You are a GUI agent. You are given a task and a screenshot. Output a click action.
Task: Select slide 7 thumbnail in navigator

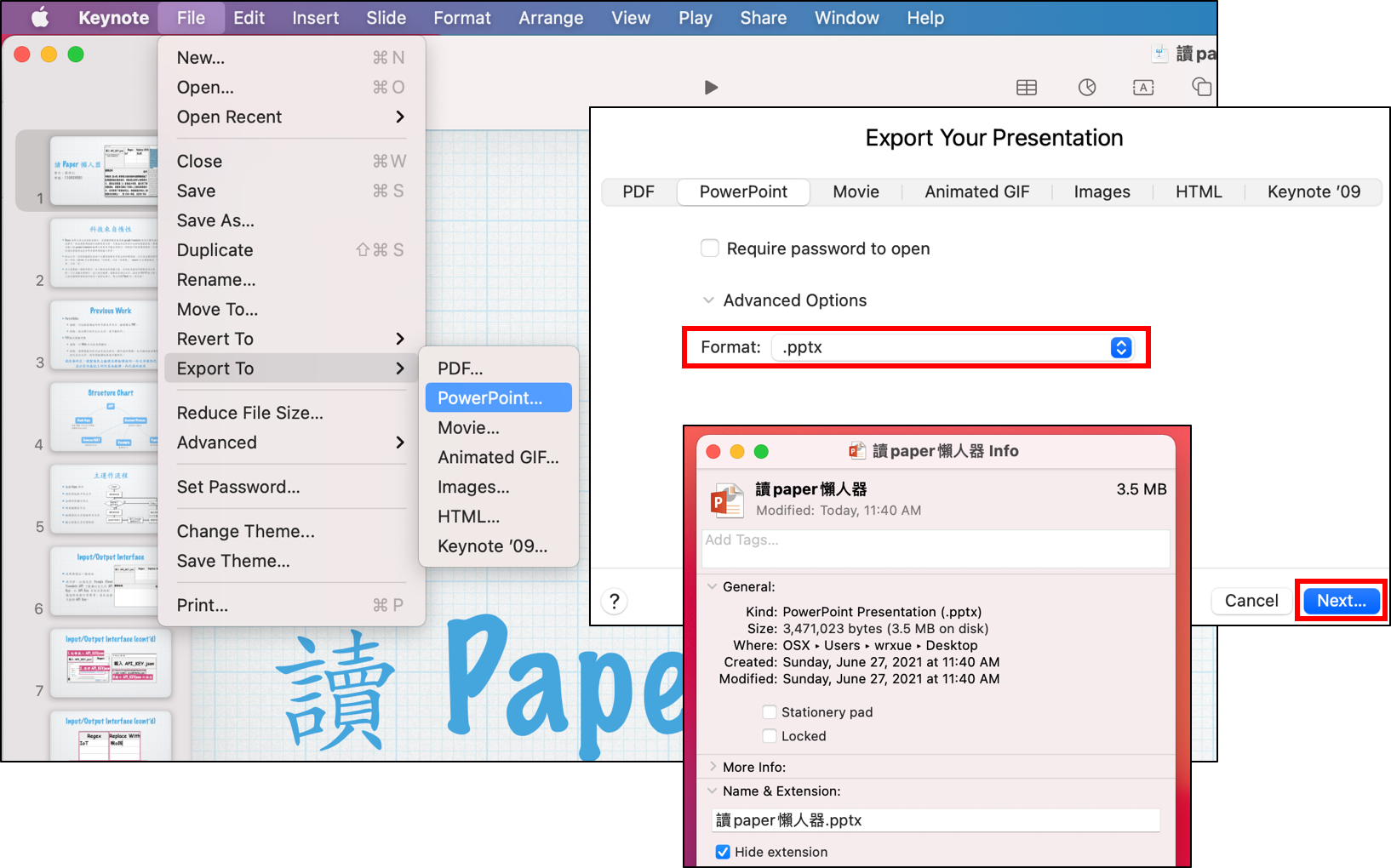point(111,662)
